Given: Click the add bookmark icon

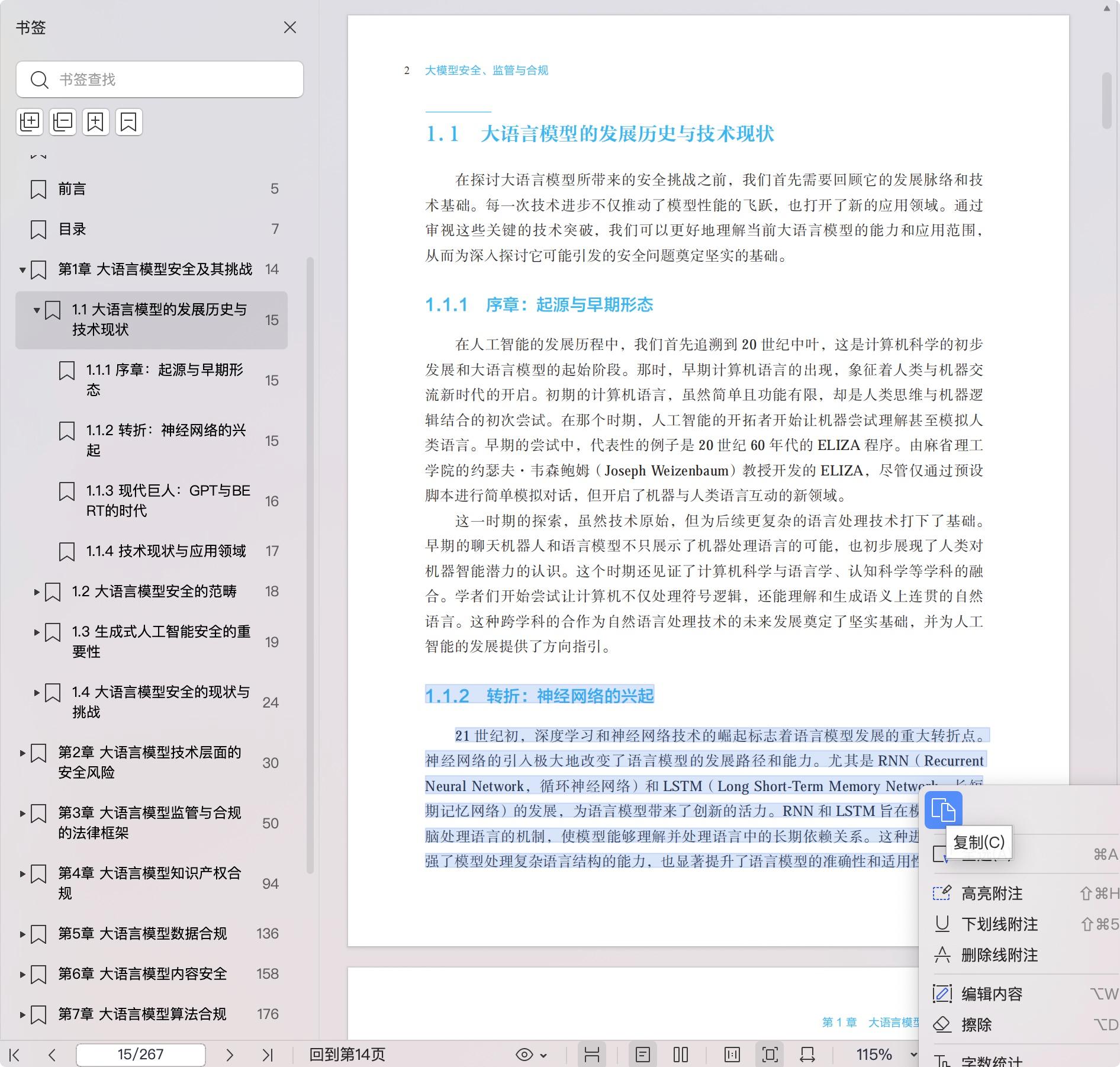Looking at the screenshot, I should click(x=96, y=122).
